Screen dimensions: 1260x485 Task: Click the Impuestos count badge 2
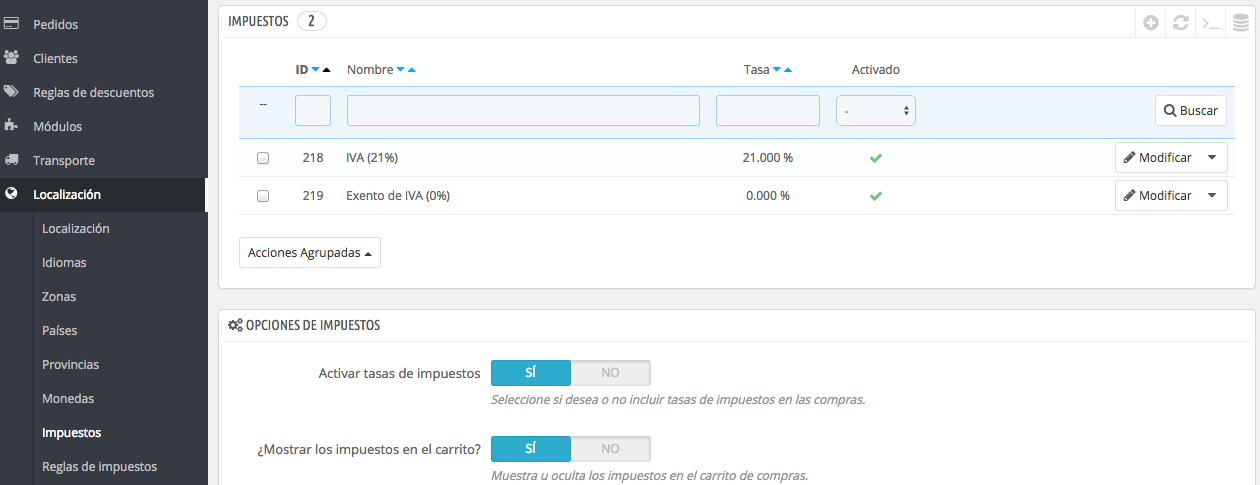pos(312,21)
